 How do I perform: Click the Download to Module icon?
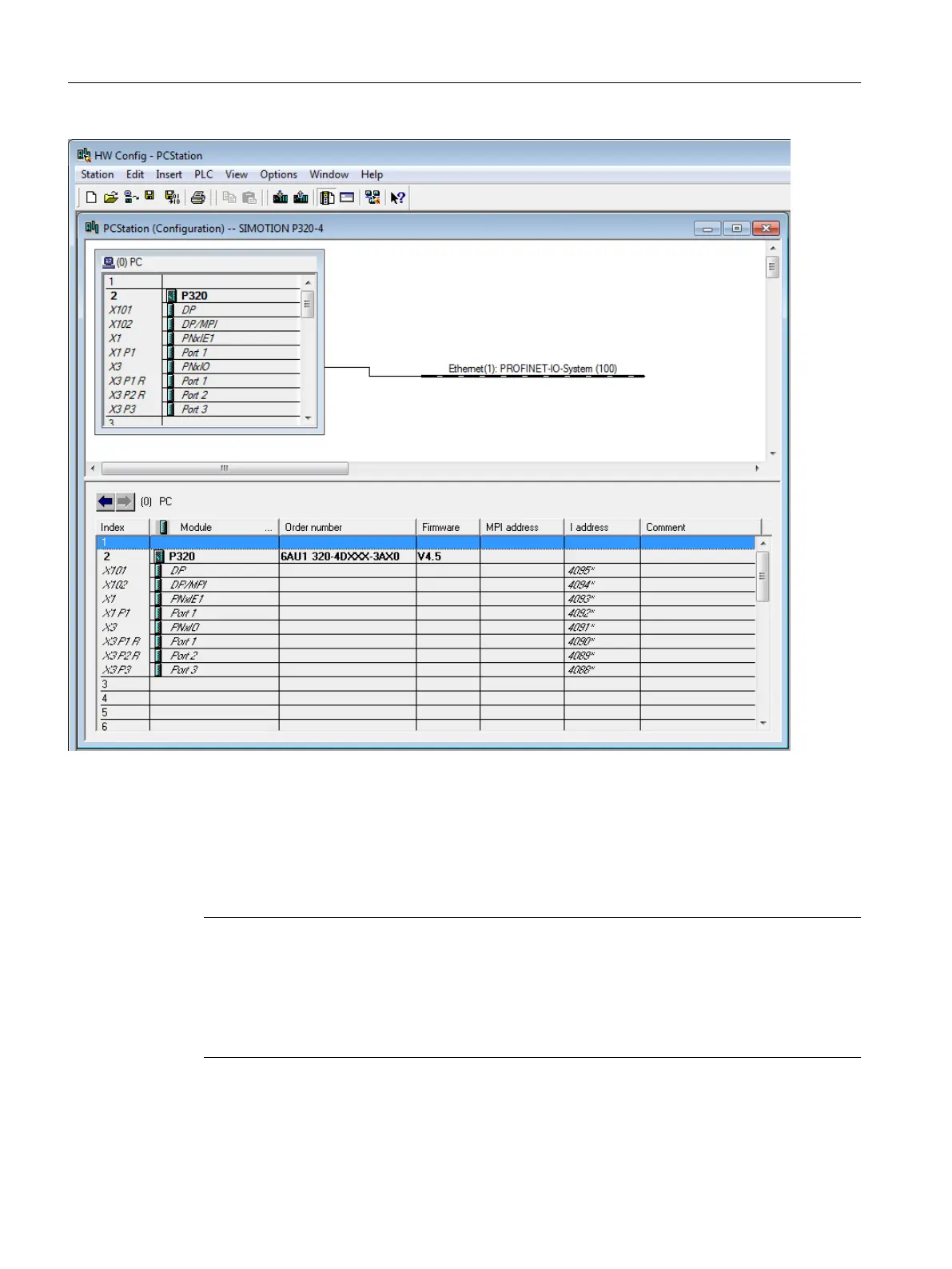[280, 197]
